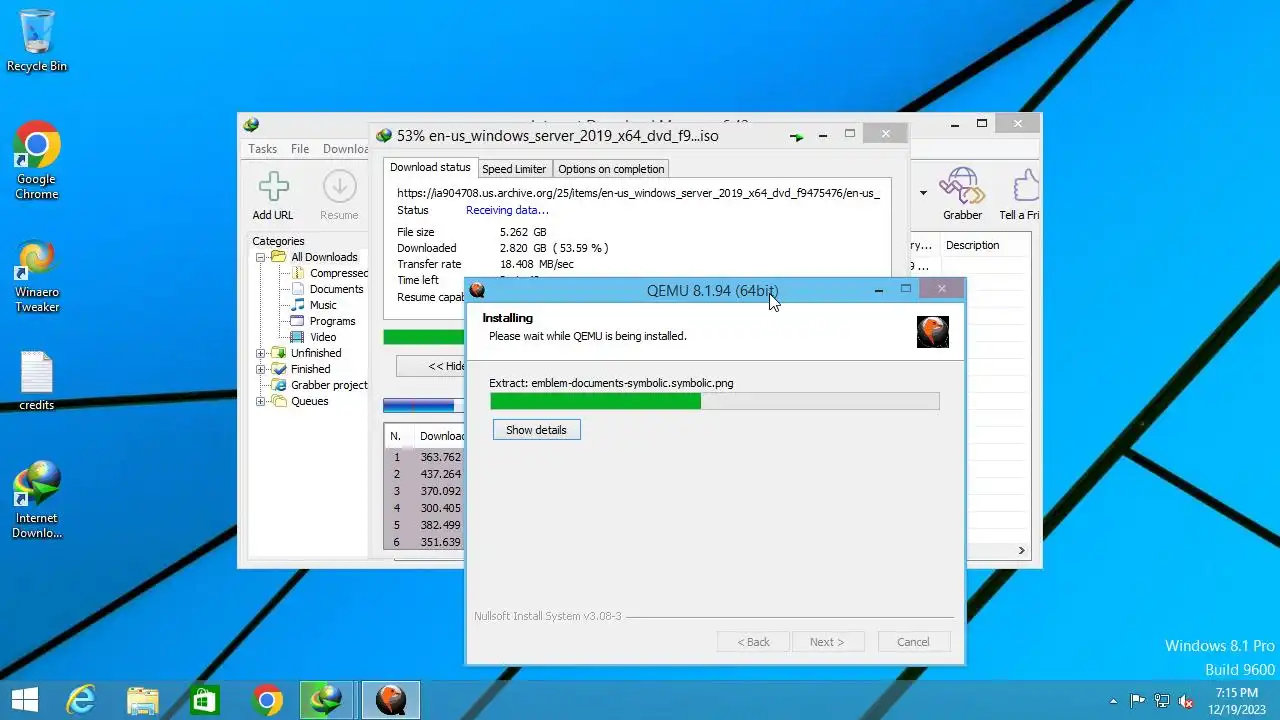This screenshot has width=1280, height=720.
Task: Click the Action Center flag tray icon
Action: pos(1138,701)
